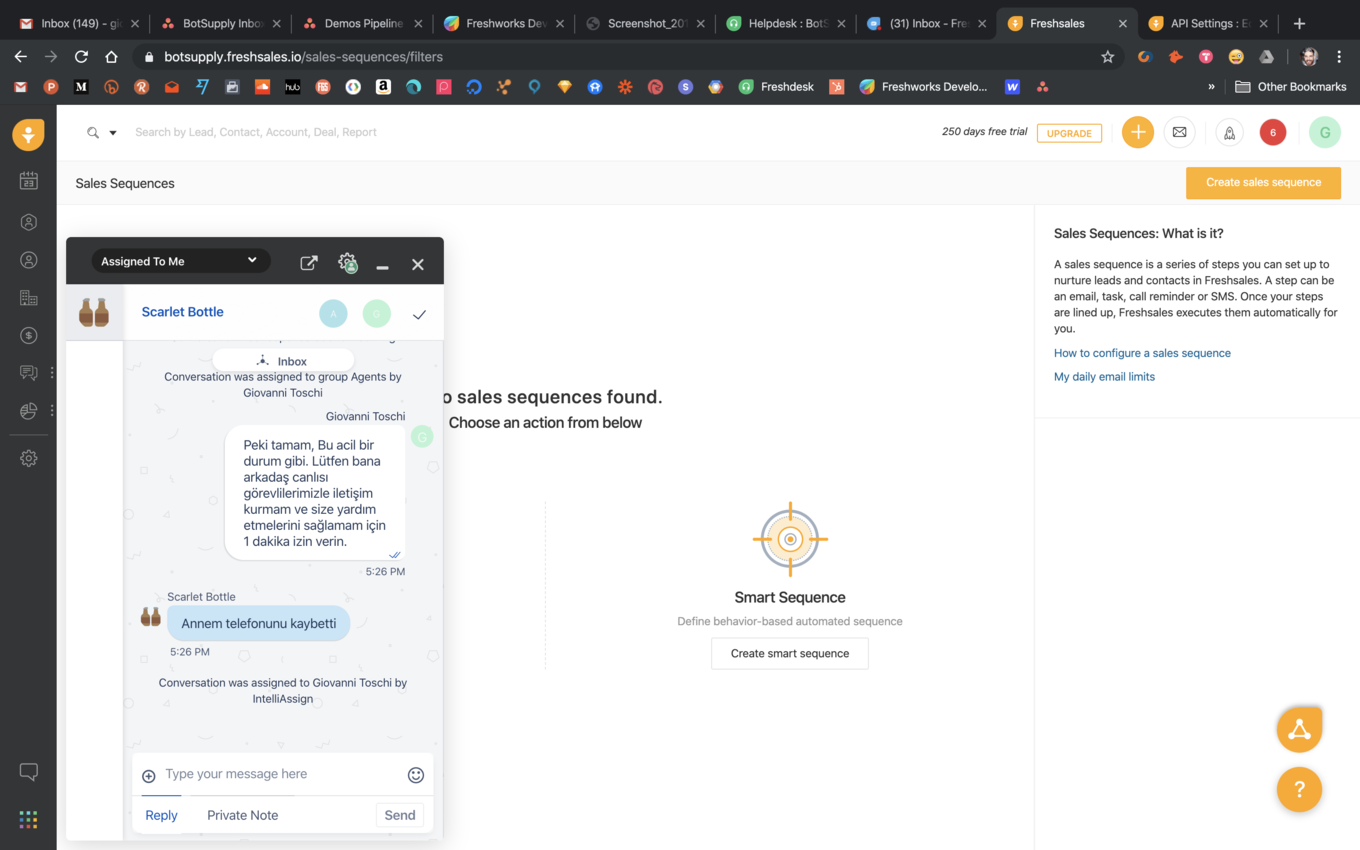Viewport: 1360px width, 850px height.
Task: Open Deals using the dollar icon
Action: click(x=28, y=335)
